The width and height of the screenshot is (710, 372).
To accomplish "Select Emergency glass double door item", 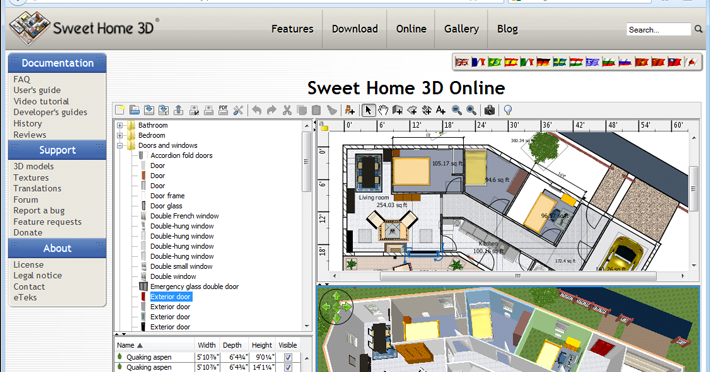I will click(x=194, y=286).
